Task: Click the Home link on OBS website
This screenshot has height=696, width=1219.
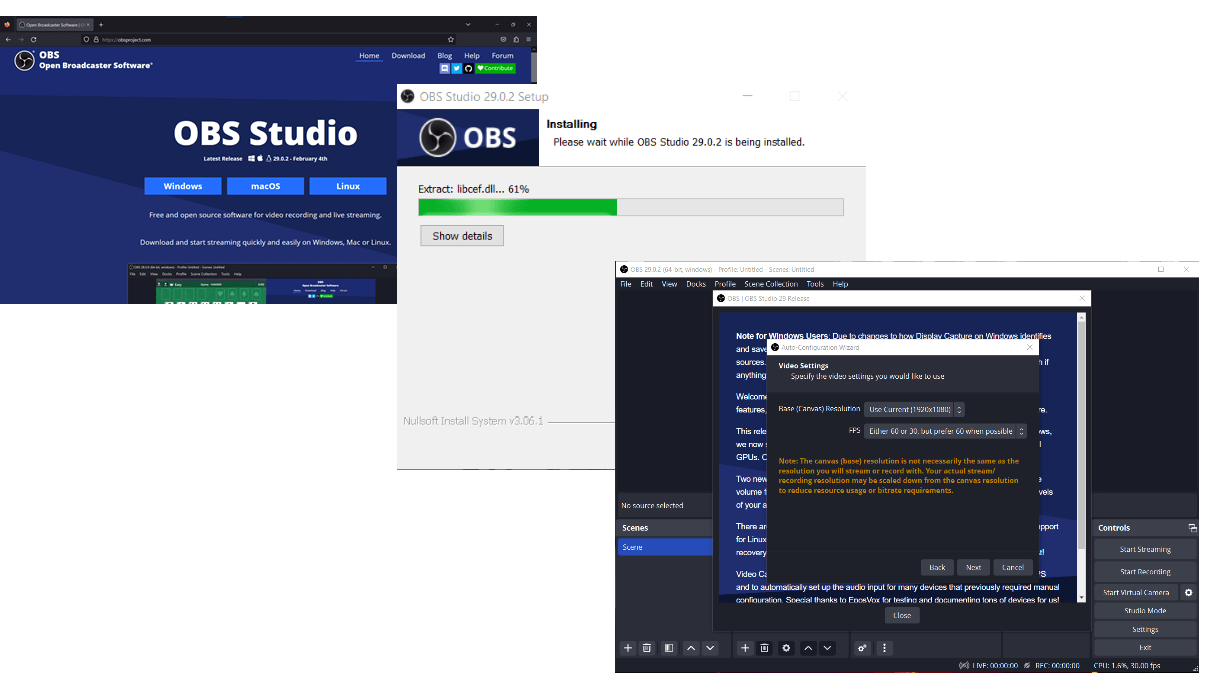Action: tap(369, 56)
